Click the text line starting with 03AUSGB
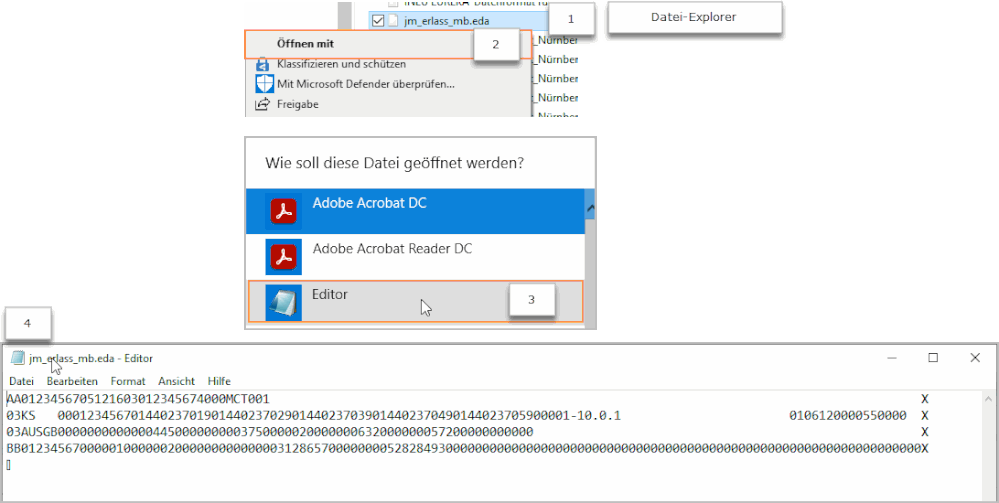The height and width of the screenshot is (503, 999). click(x=270, y=433)
